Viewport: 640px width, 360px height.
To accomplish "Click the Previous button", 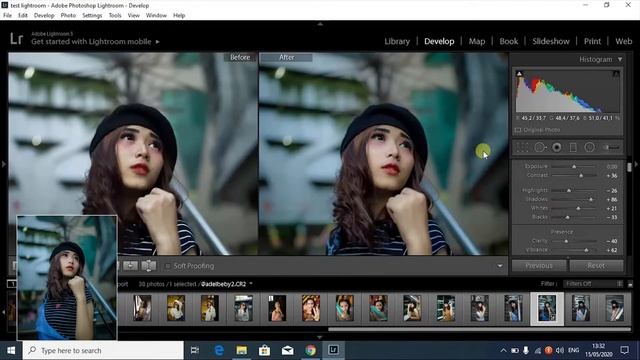I will click(539, 266).
